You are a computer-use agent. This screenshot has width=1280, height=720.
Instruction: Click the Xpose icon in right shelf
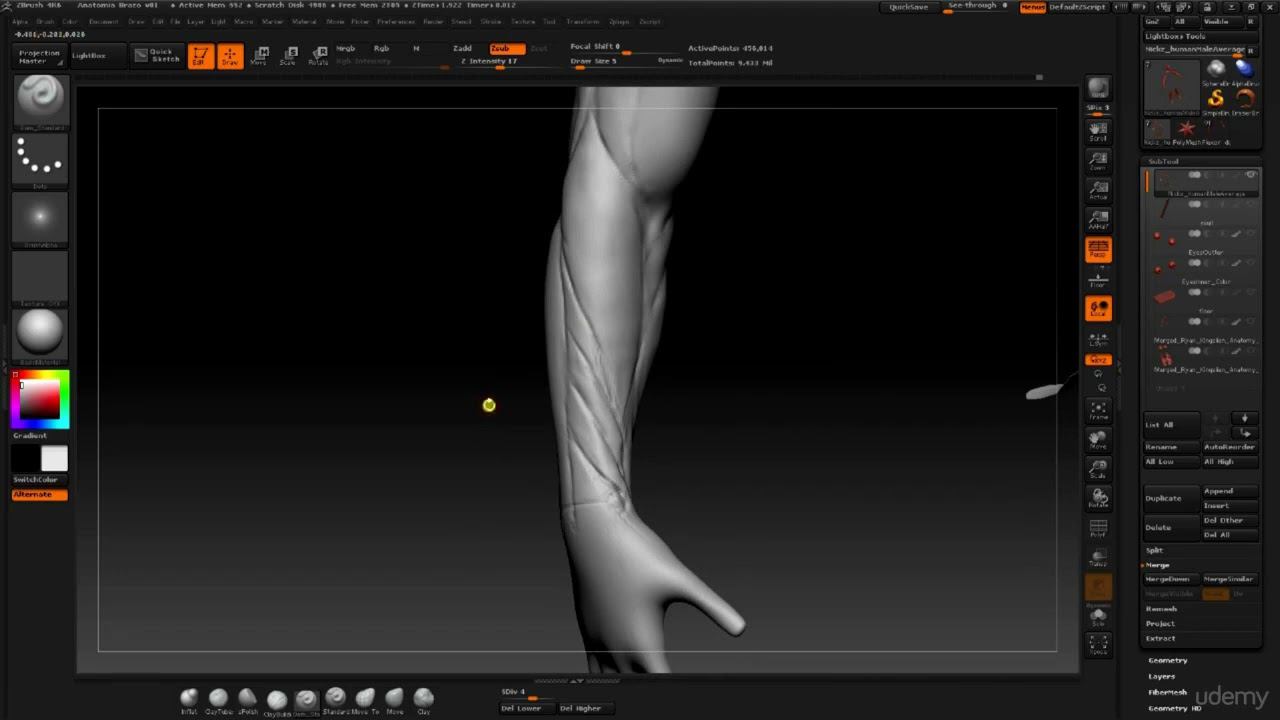pos(1098,645)
